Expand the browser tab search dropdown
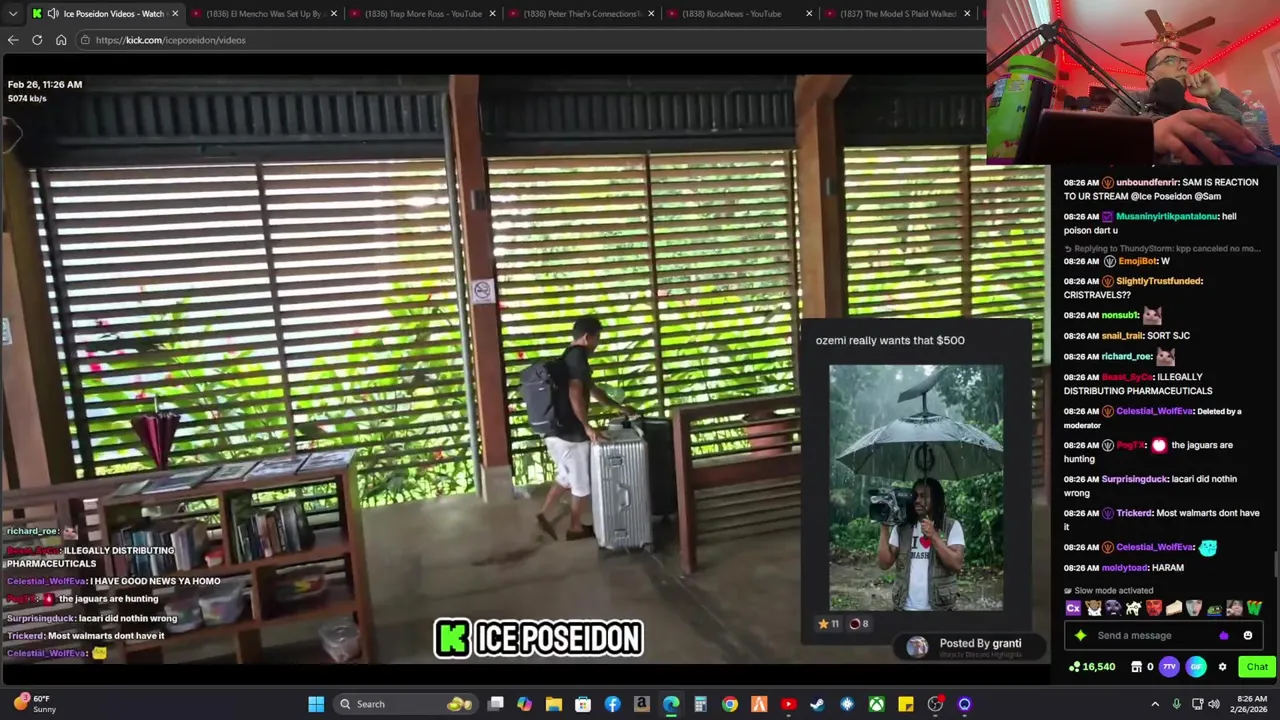1280x720 pixels. (13, 14)
